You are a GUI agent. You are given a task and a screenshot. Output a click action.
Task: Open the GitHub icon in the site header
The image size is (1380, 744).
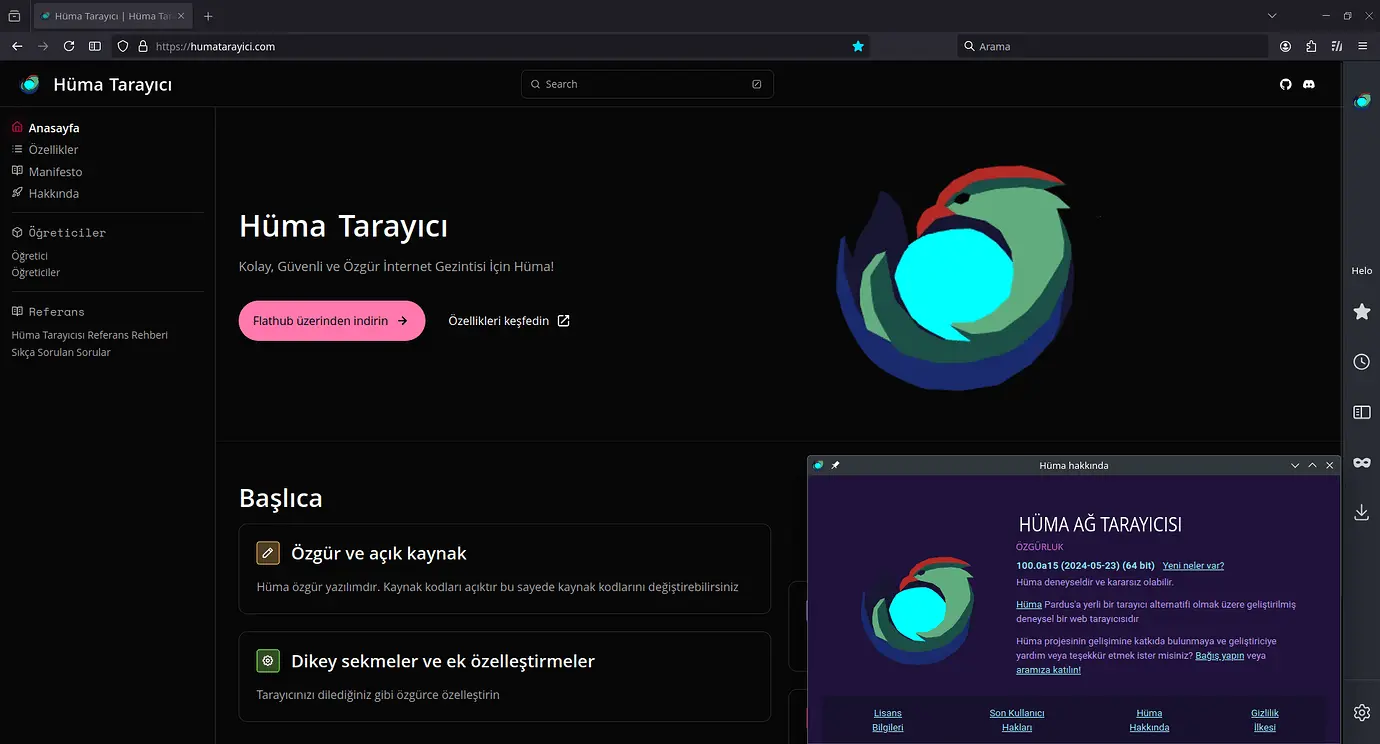click(x=1286, y=84)
